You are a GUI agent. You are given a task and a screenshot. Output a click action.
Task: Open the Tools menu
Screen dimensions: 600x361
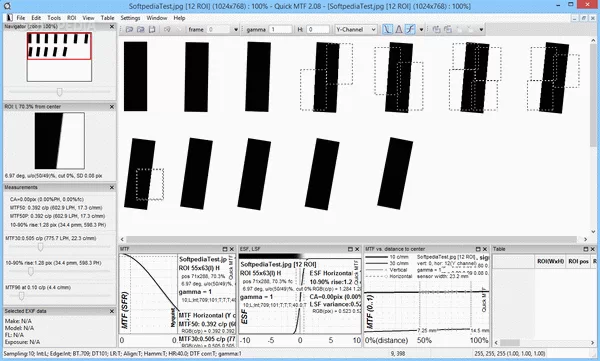tap(54, 18)
